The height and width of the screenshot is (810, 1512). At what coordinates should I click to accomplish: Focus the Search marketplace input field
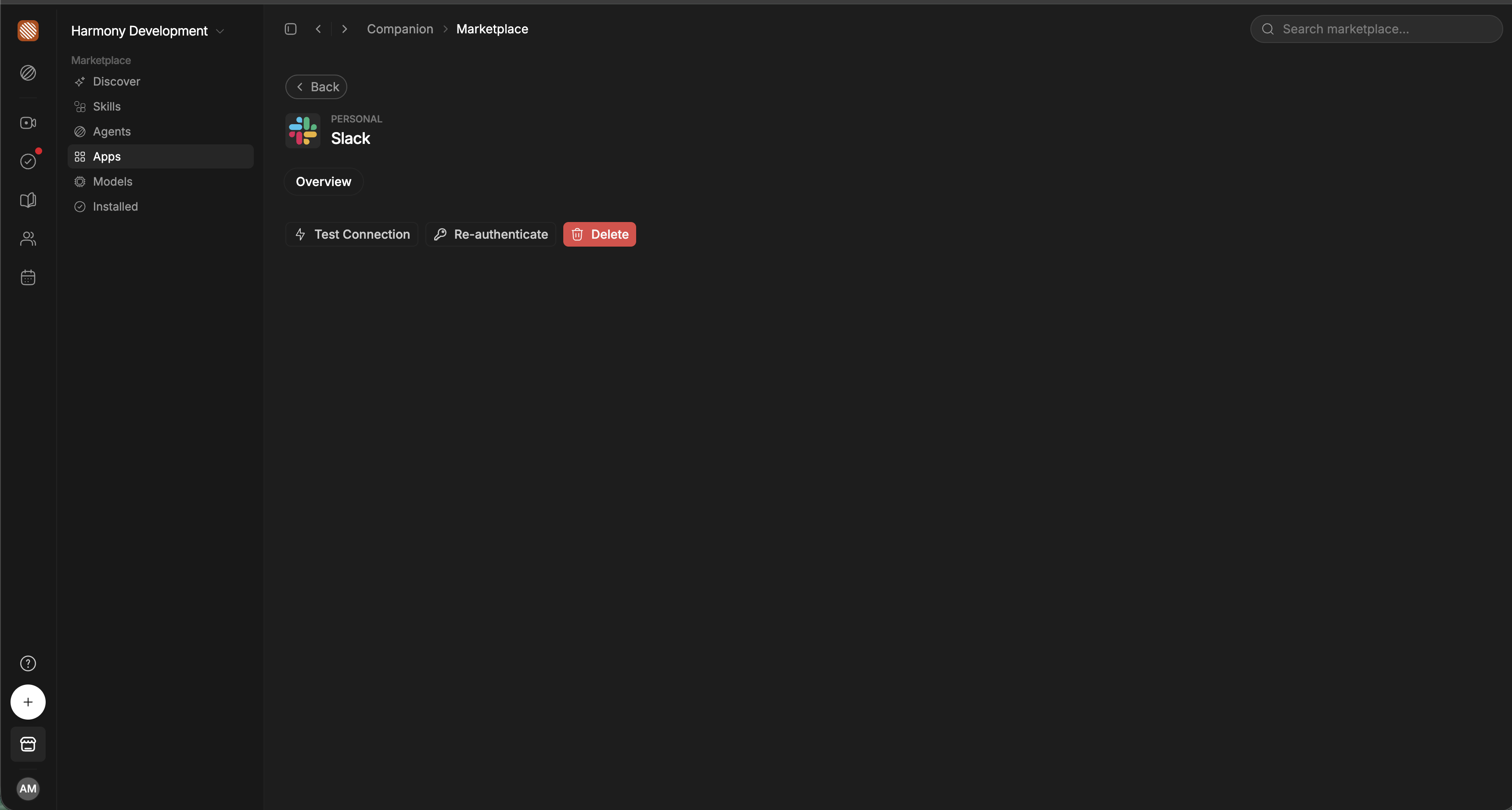tap(1376, 29)
